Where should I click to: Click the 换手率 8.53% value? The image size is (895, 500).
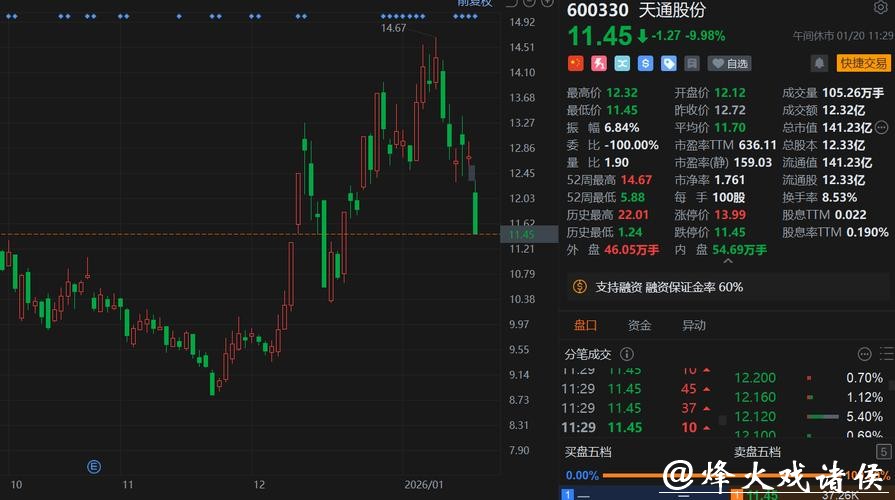(840, 197)
